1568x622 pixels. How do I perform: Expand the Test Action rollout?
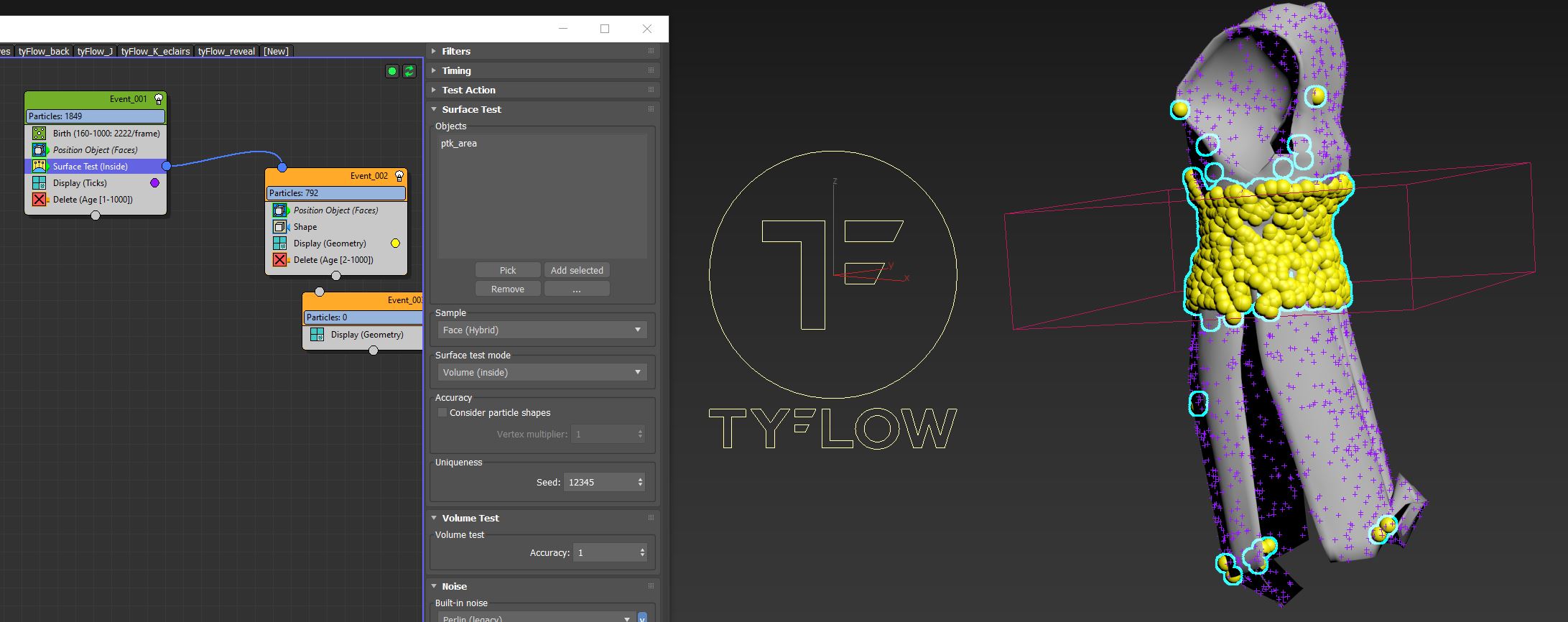(434, 90)
